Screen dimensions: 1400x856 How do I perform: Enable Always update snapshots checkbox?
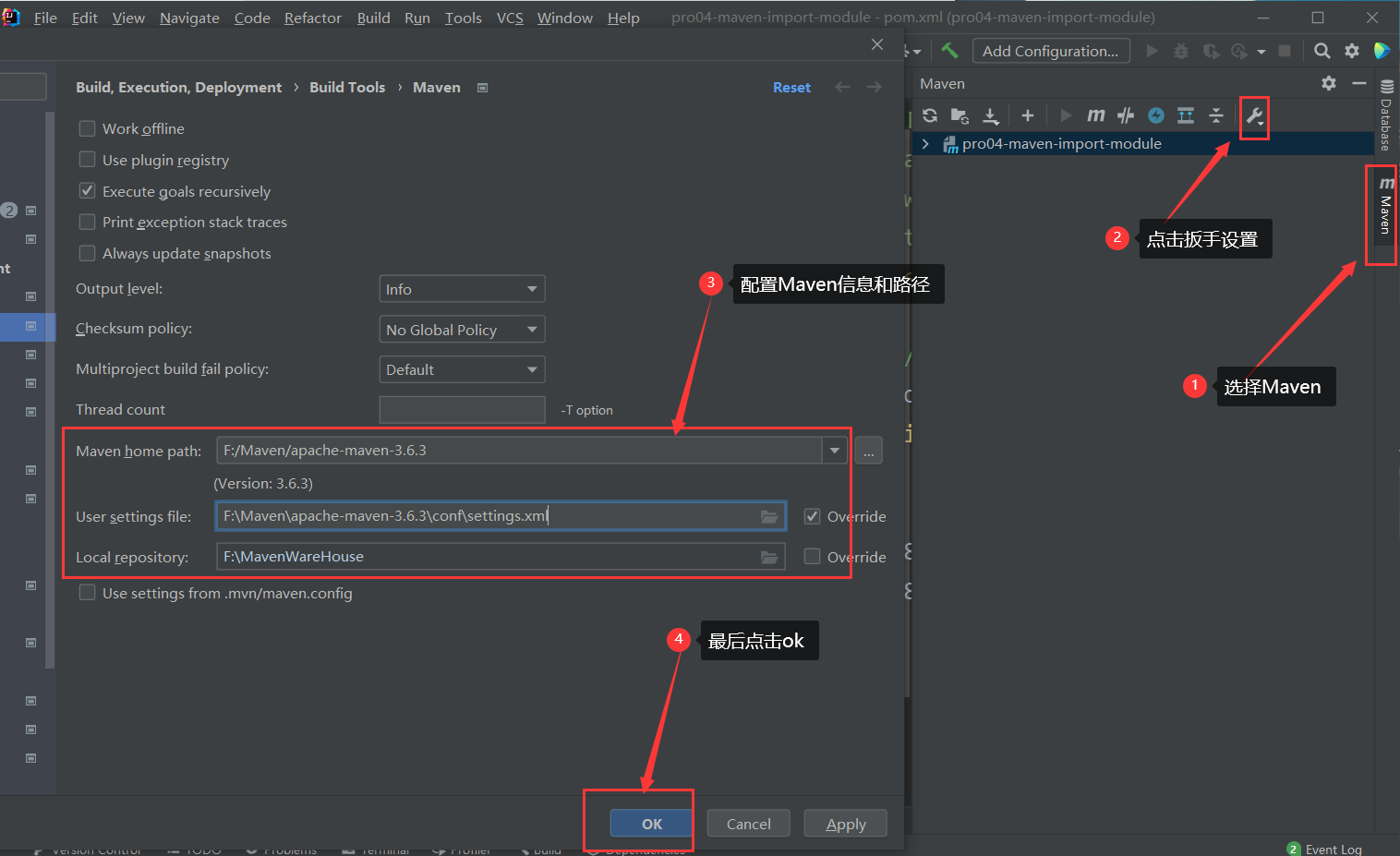[88, 253]
